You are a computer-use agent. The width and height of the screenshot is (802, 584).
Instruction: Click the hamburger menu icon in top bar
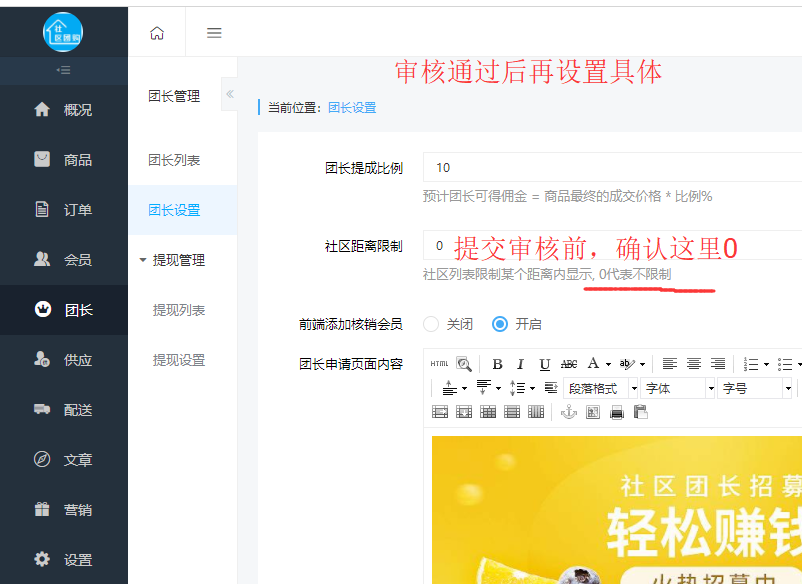tap(214, 33)
